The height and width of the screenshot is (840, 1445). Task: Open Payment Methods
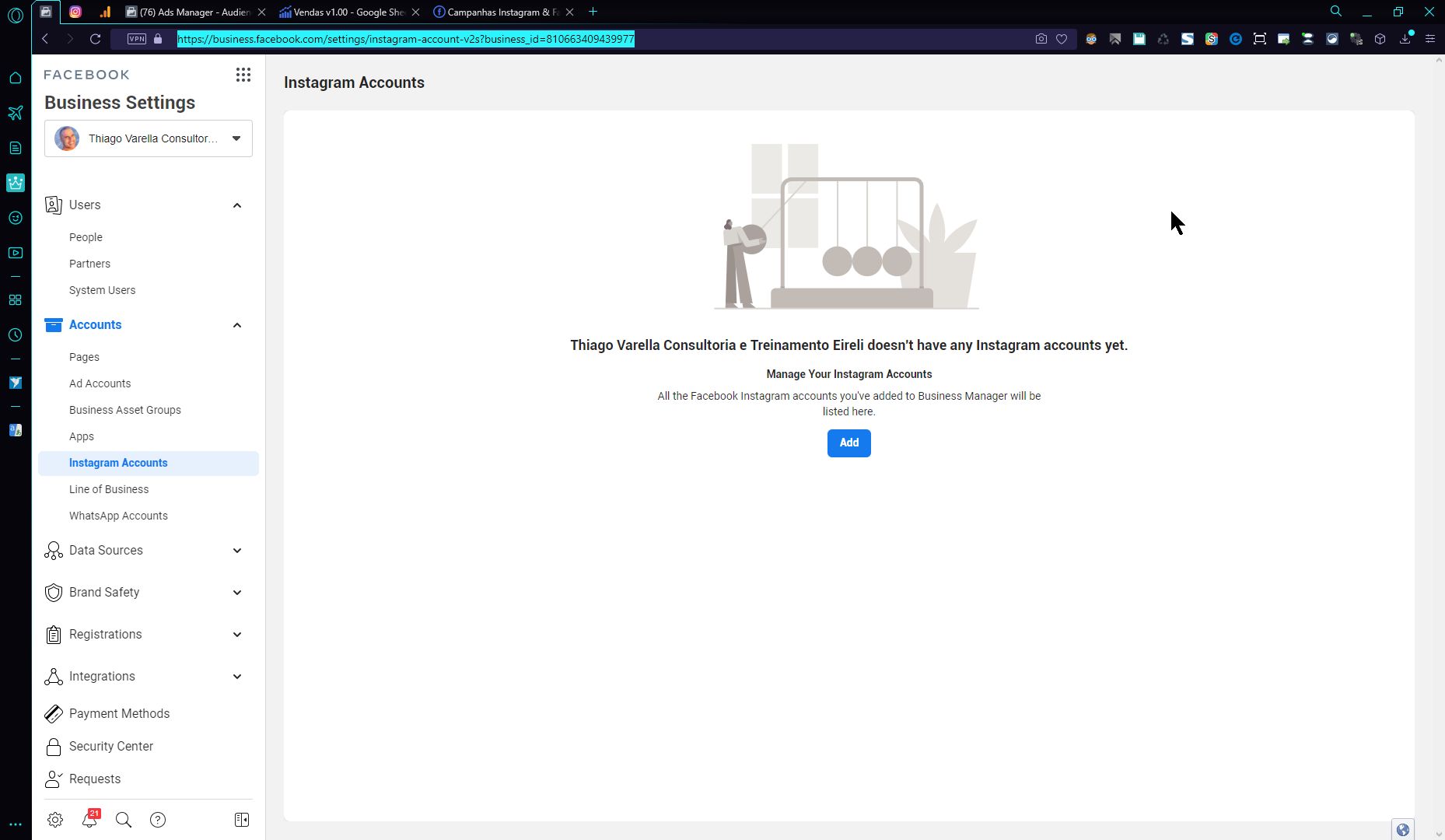click(119, 714)
